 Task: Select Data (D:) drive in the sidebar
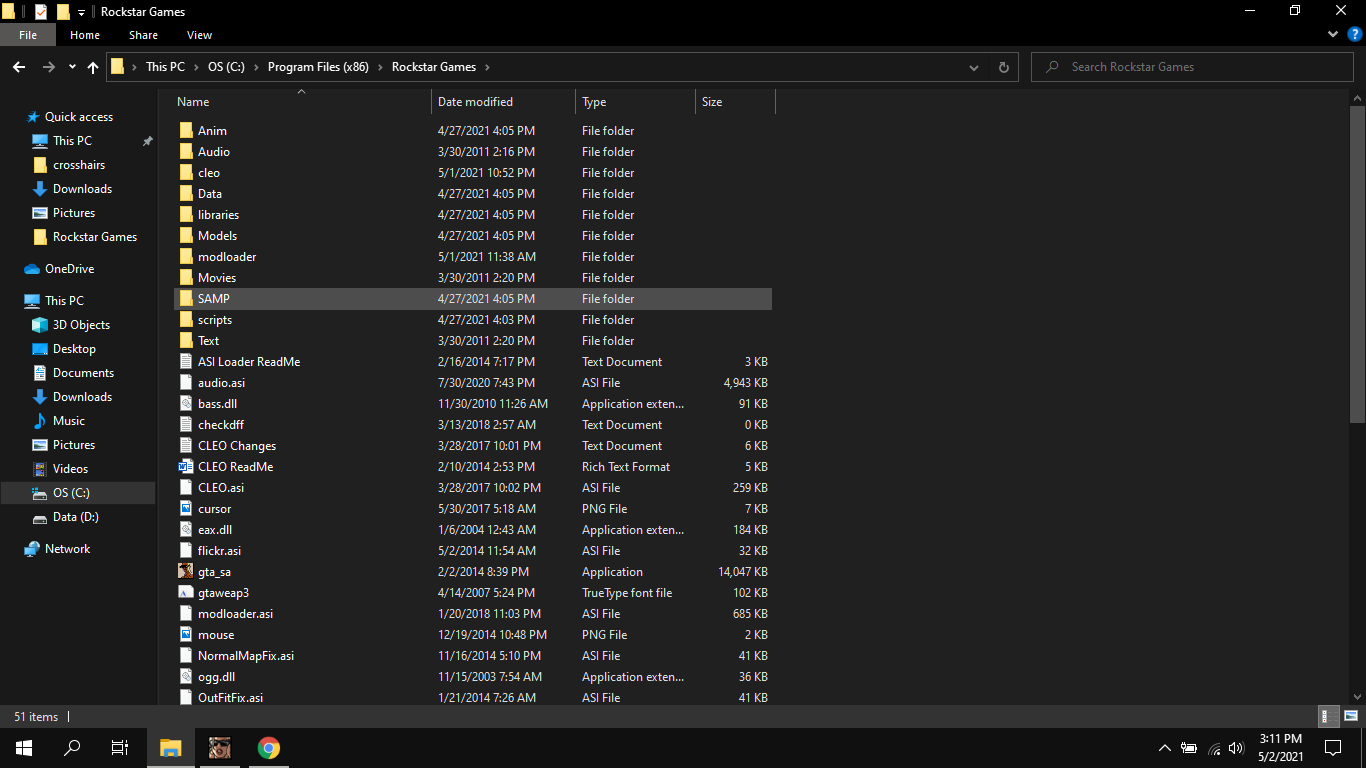pyautogui.click(x=78, y=517)
